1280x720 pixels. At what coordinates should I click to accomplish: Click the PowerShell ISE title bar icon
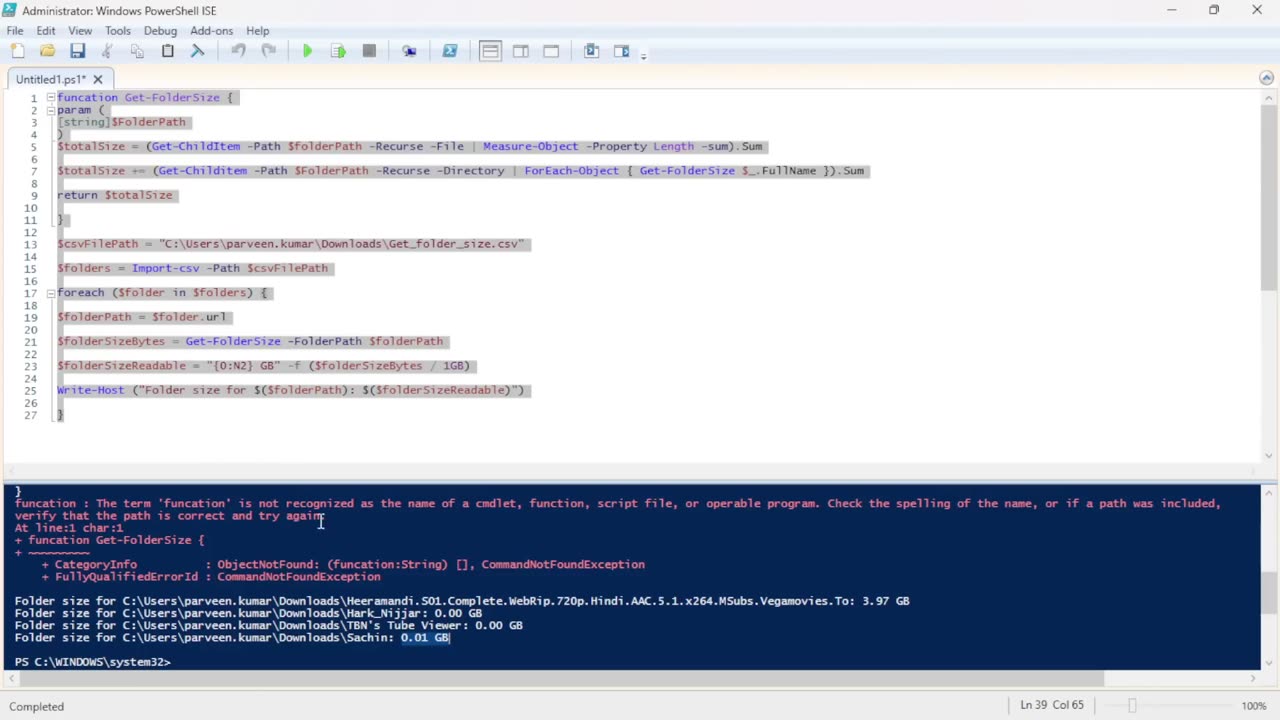[x=10, y=10]
